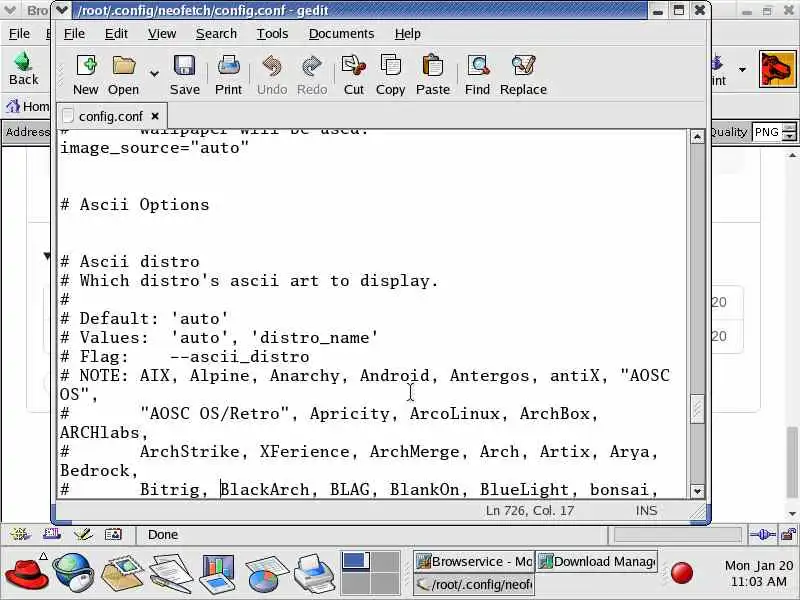
Task: Open the print manager panel icon
Action: 314,573
